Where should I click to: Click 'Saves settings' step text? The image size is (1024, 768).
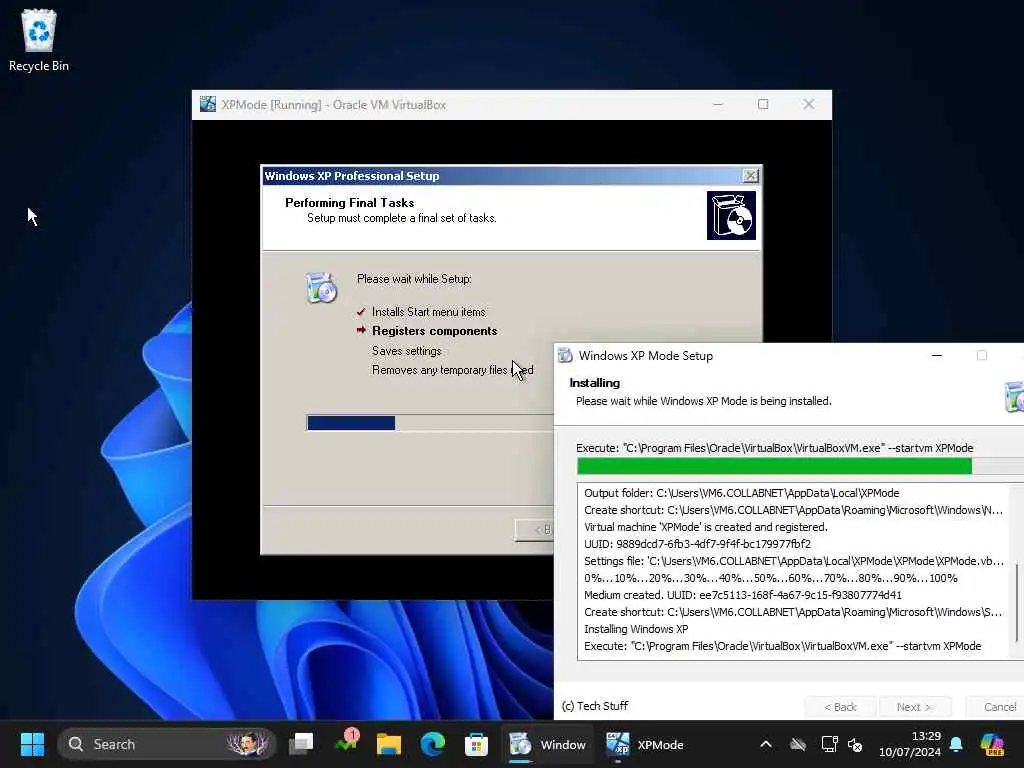click(406, 351)
